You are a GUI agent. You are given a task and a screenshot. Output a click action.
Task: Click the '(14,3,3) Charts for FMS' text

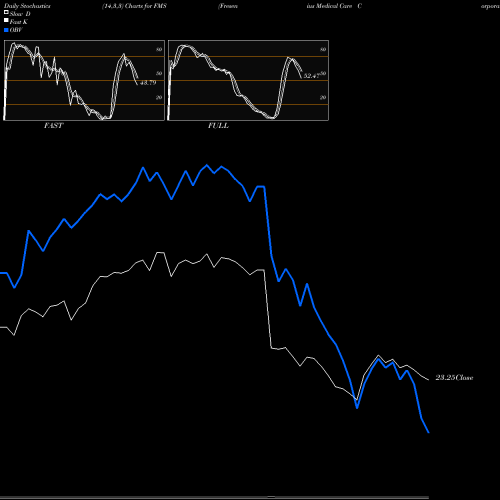point(134,6)
